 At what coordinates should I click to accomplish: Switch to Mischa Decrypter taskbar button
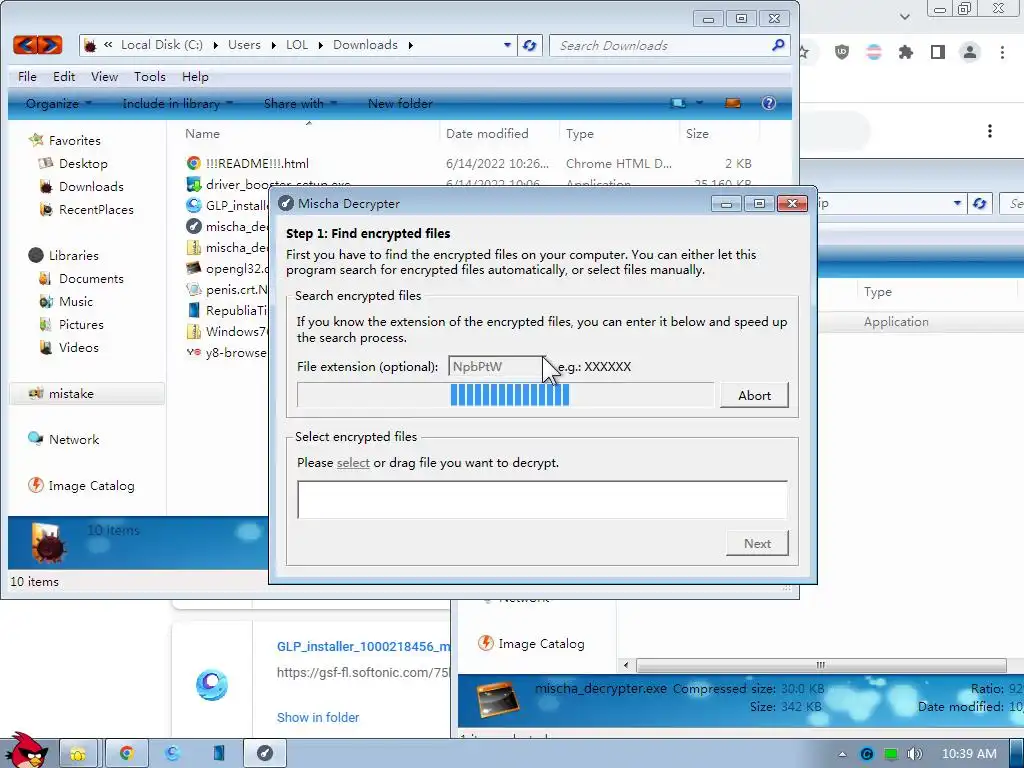tap(264, 753)
